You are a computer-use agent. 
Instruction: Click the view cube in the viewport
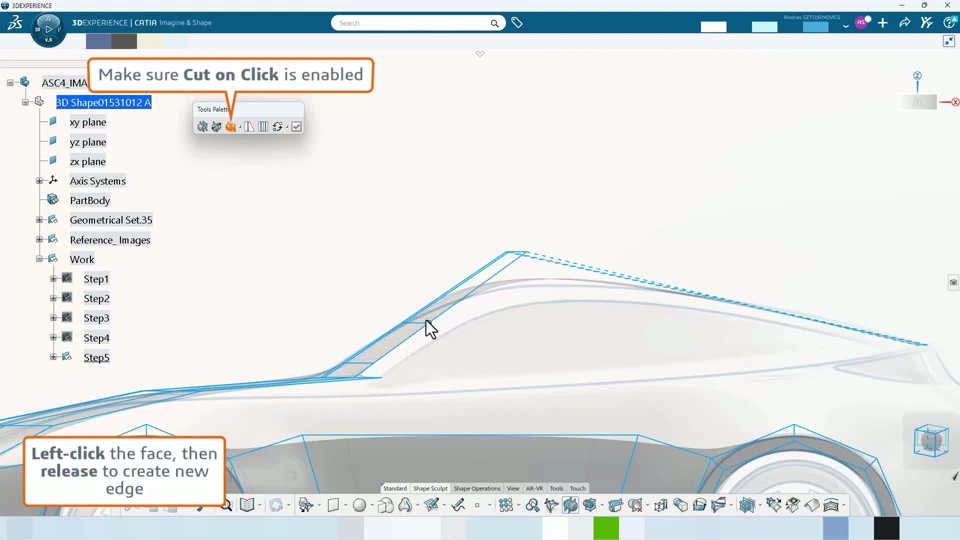click(931, 440)
